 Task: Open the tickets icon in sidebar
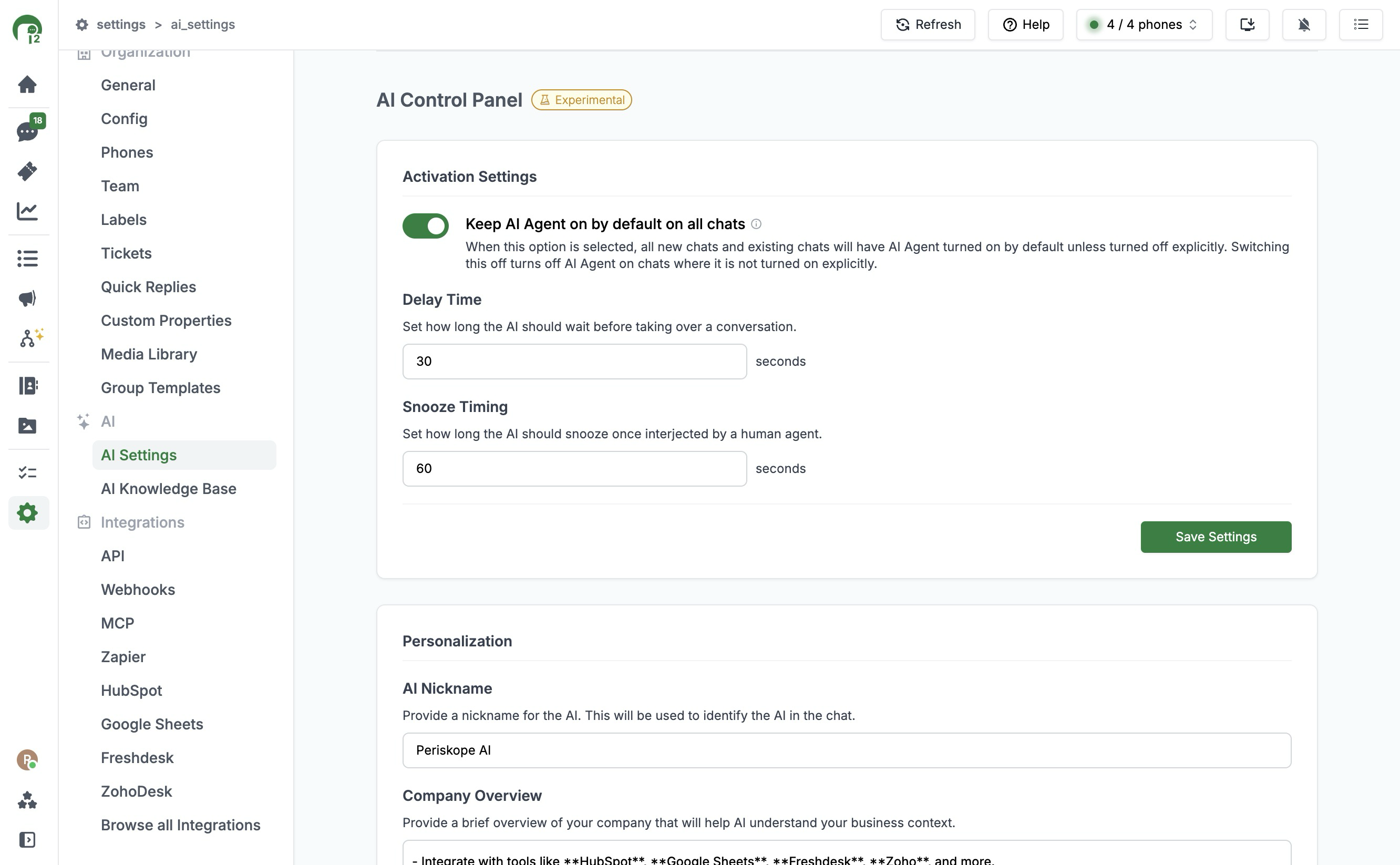(x=27, y=171)
